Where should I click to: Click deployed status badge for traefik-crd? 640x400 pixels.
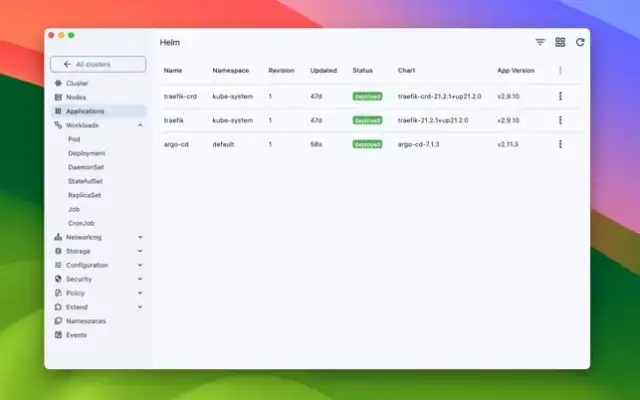pos(367,96)
